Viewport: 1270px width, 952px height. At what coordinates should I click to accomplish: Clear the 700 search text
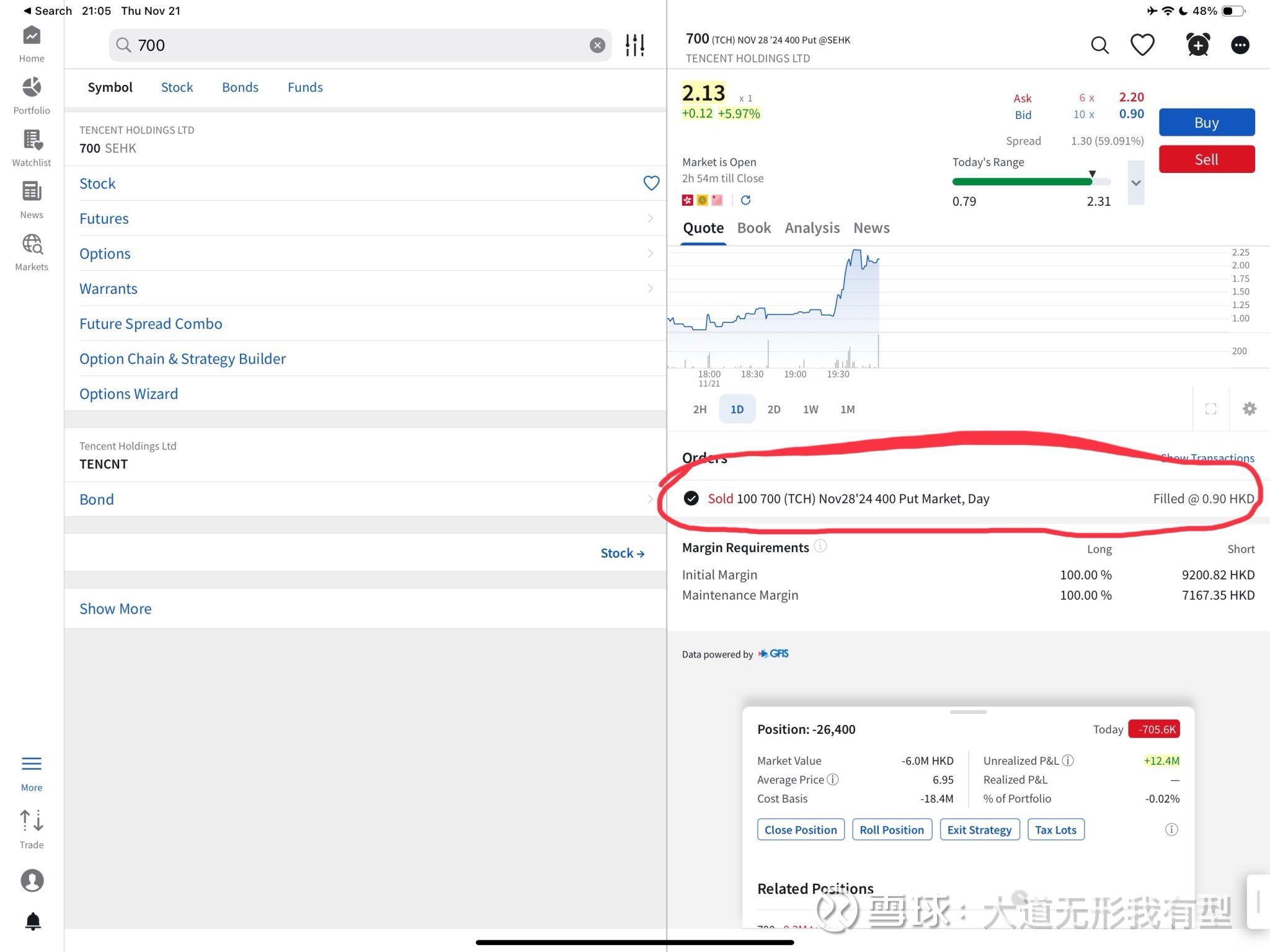(597, 45)
